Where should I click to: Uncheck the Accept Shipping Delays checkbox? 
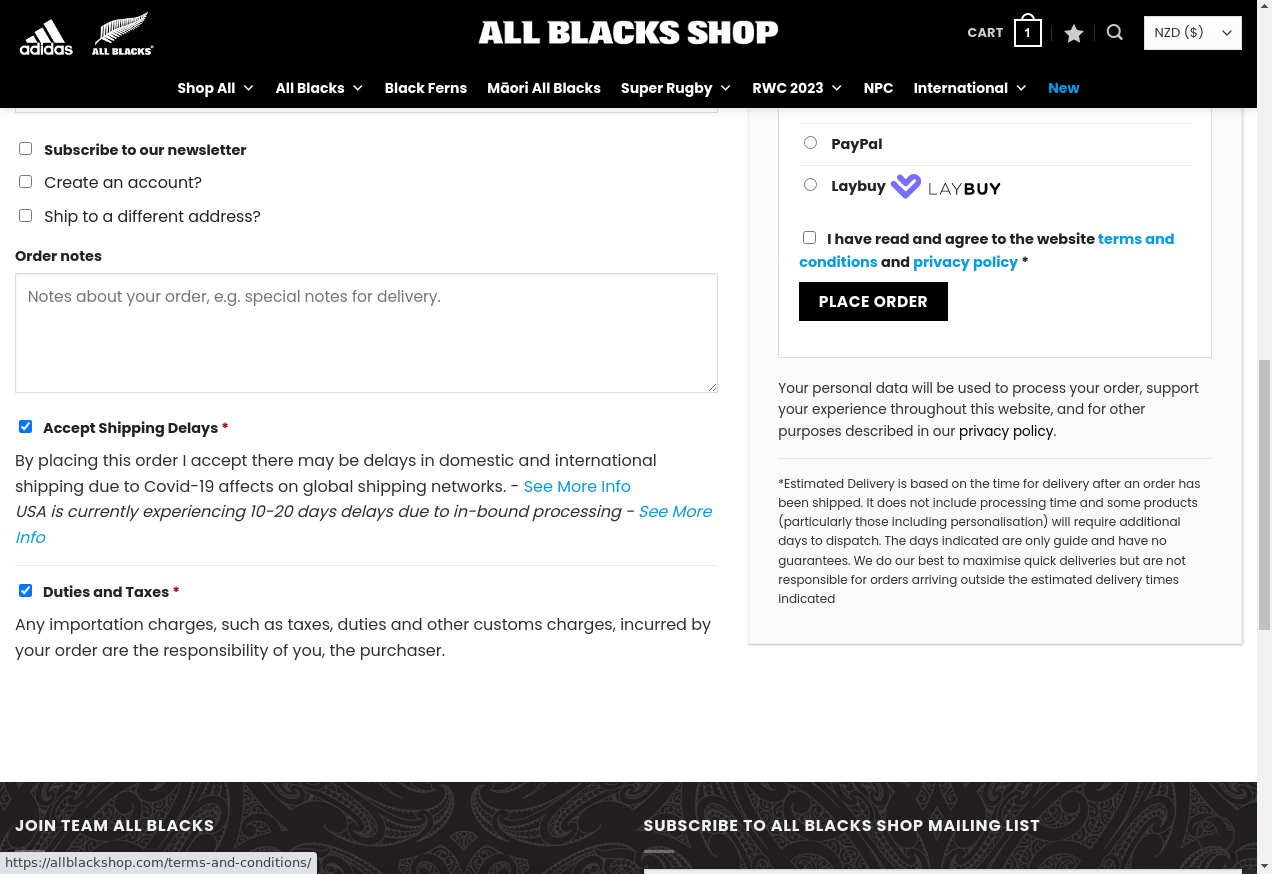coord(26,426)
